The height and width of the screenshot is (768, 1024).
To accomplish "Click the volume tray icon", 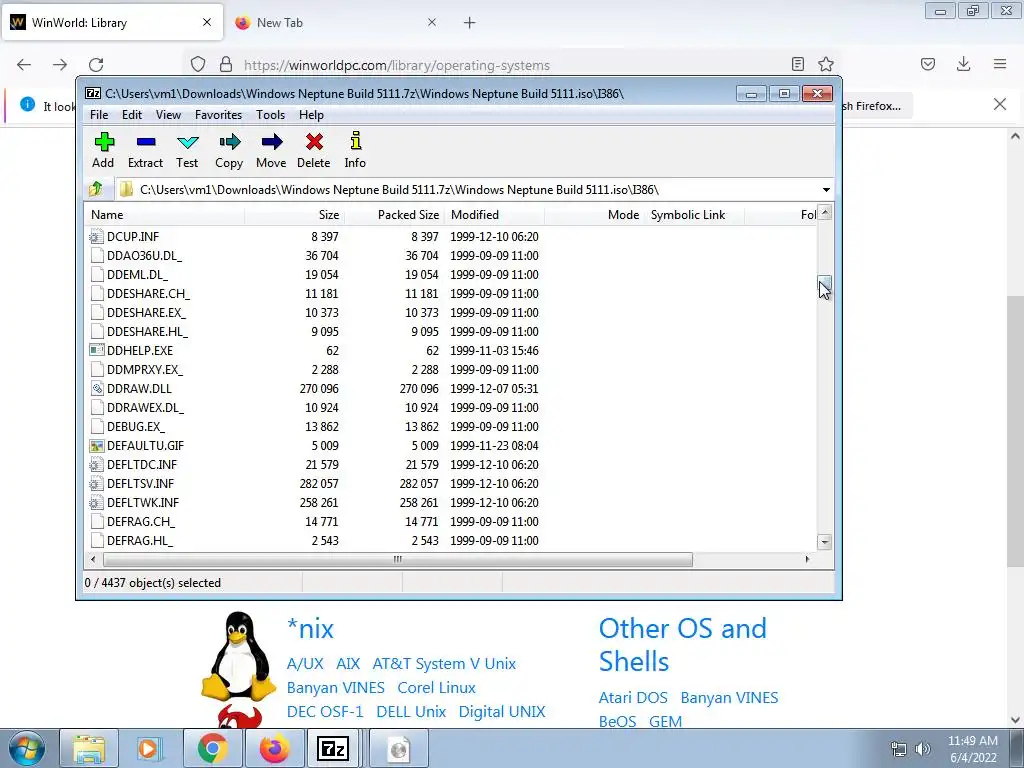I will click(x=923, y=748).
